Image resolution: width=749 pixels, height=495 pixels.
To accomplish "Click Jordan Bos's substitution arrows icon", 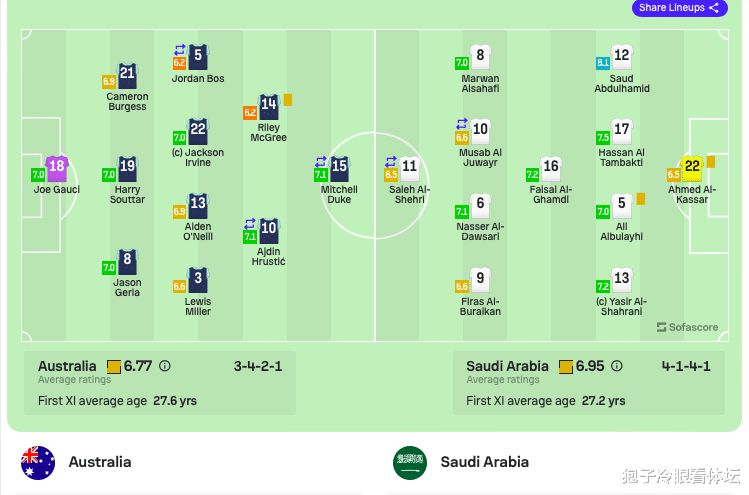I will pyautogui.click(x=180, y=50).
